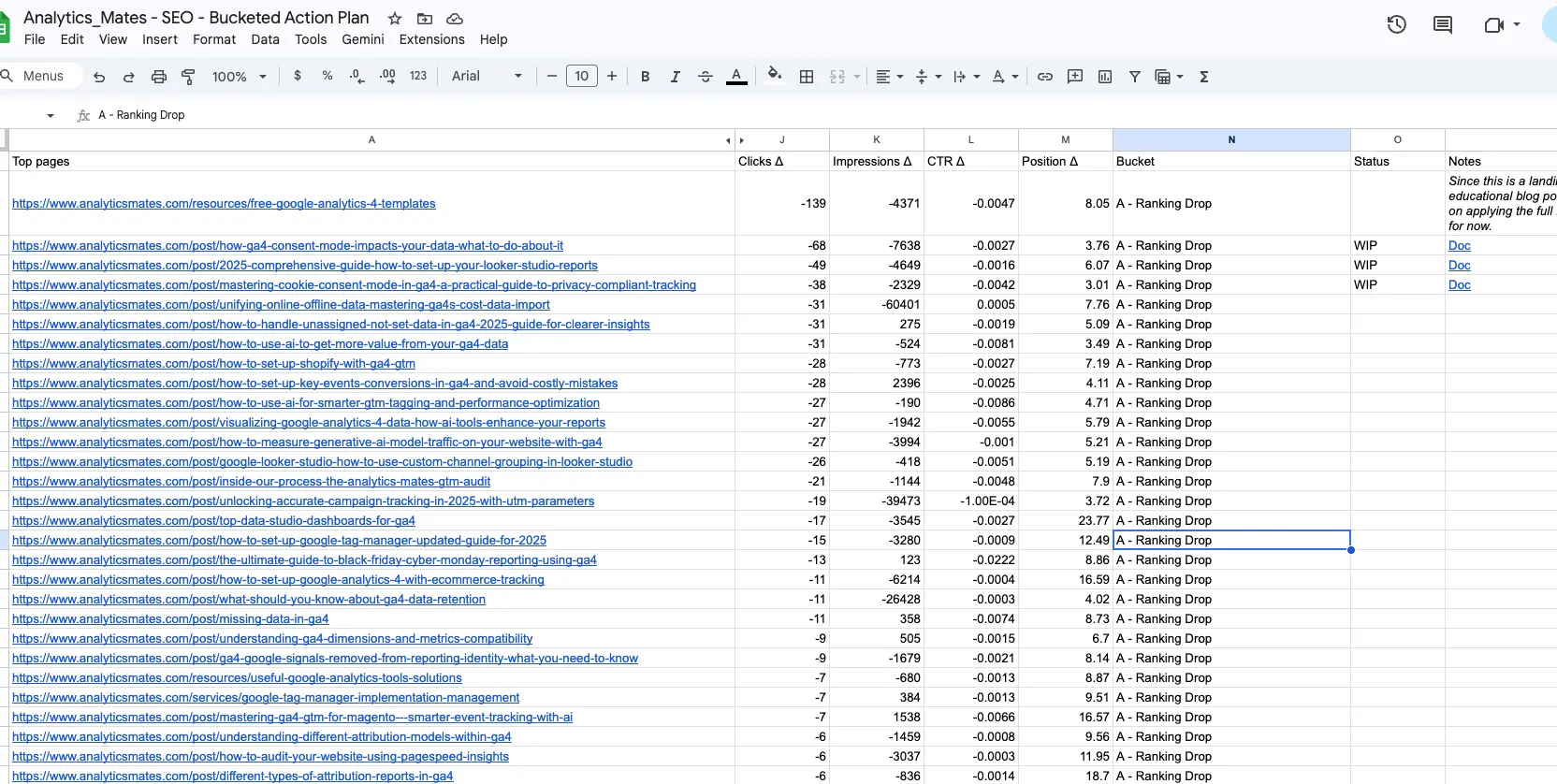This screenshot has height=784, width=1557.
Task: Print the spreadsheet with printer icon
Action: pyautogui.click(x=159, y=77)
